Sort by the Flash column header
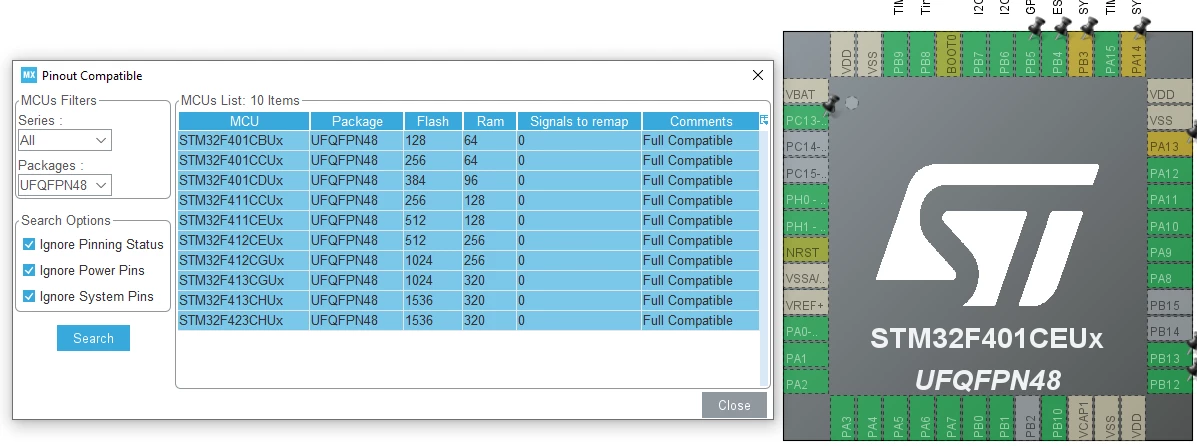 (433, 121)
